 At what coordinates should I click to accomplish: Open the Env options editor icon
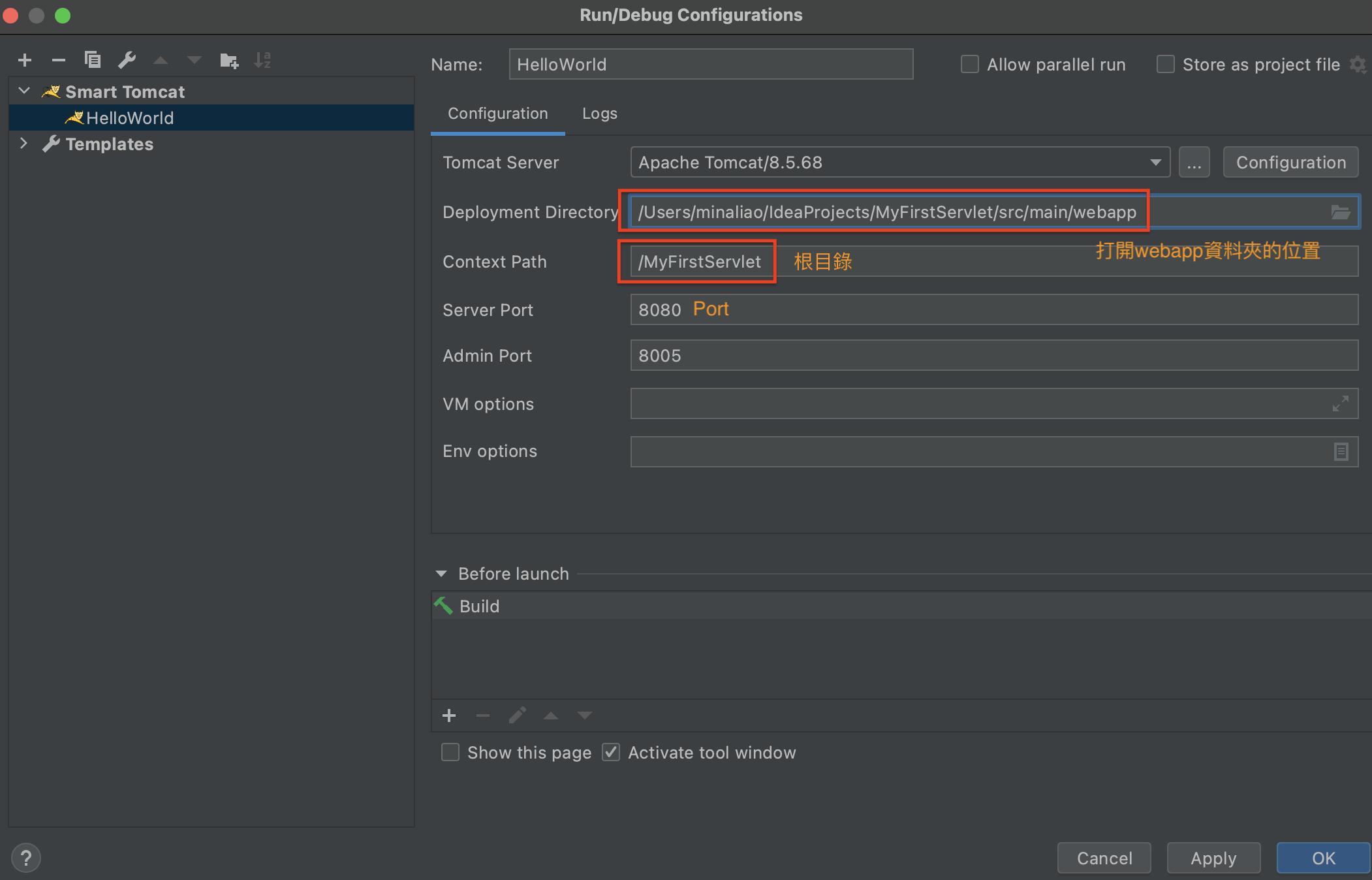click(1341, 451)
